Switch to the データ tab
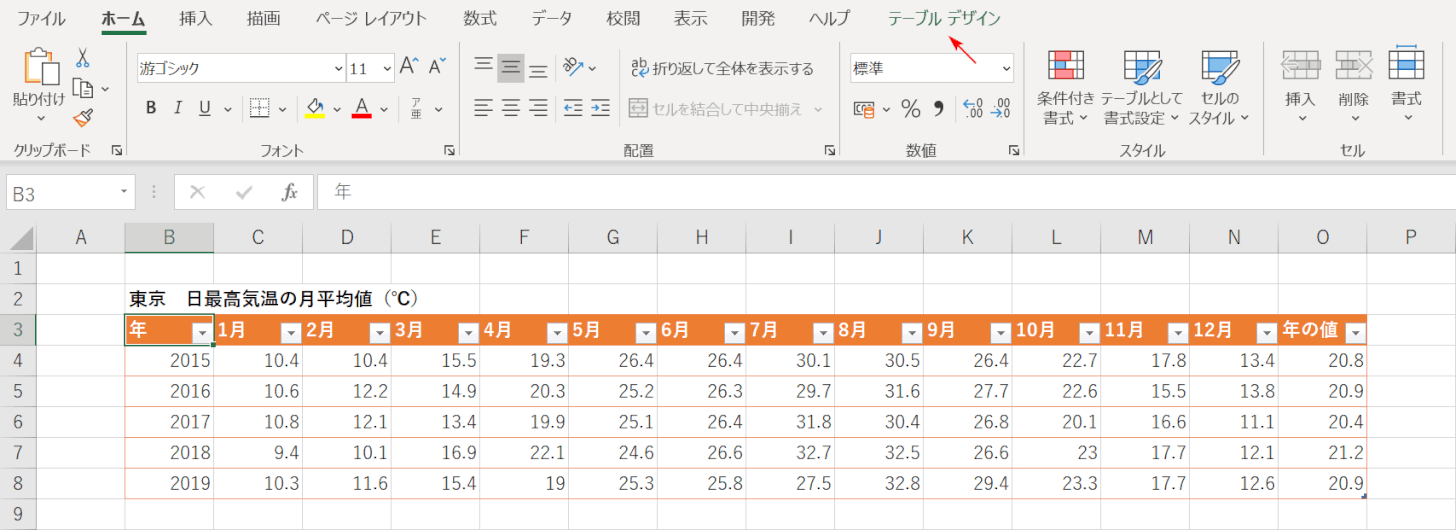 coord(552,18)
